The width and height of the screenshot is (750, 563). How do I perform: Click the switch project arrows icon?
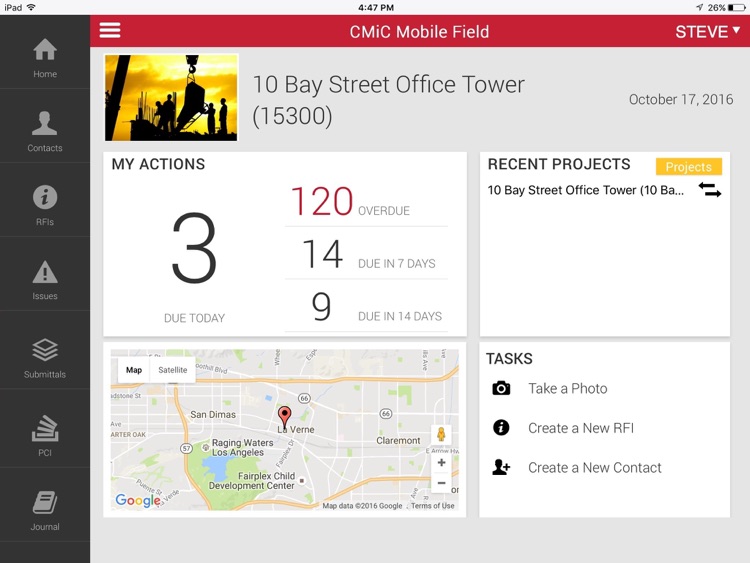pyautogui.click(x=710, y=190)
